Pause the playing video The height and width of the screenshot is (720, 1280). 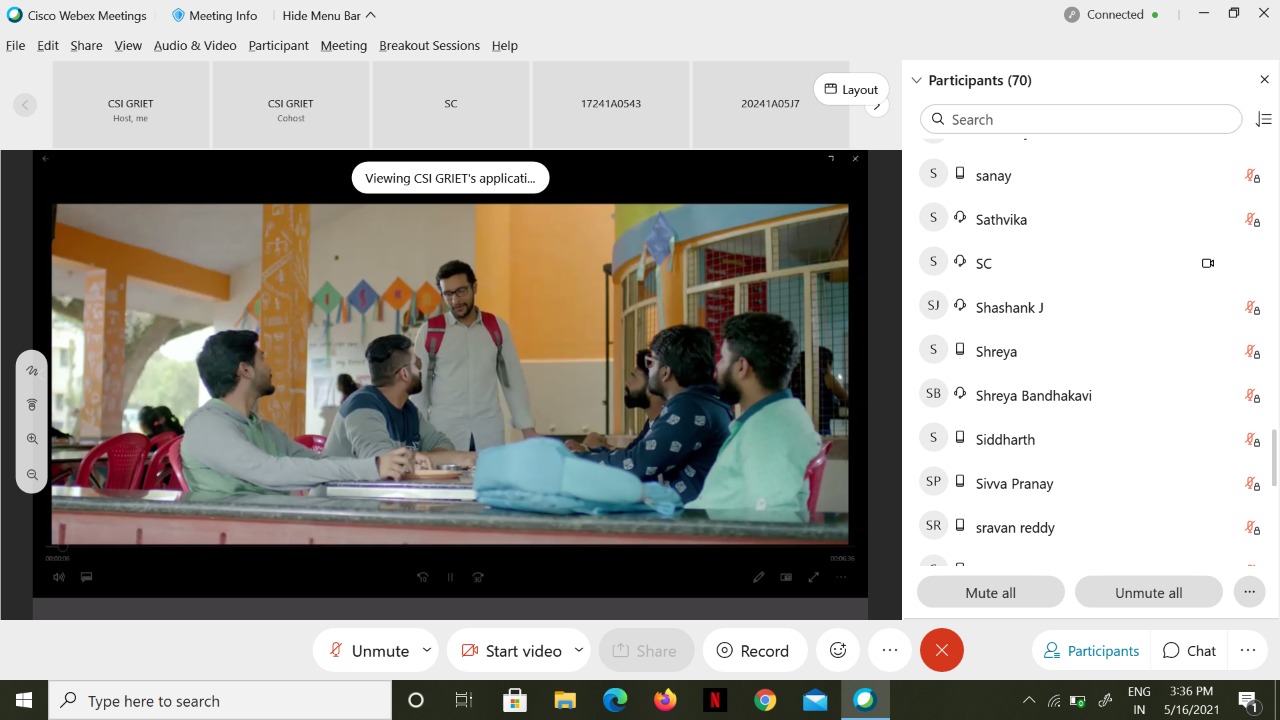click(450, 577)
